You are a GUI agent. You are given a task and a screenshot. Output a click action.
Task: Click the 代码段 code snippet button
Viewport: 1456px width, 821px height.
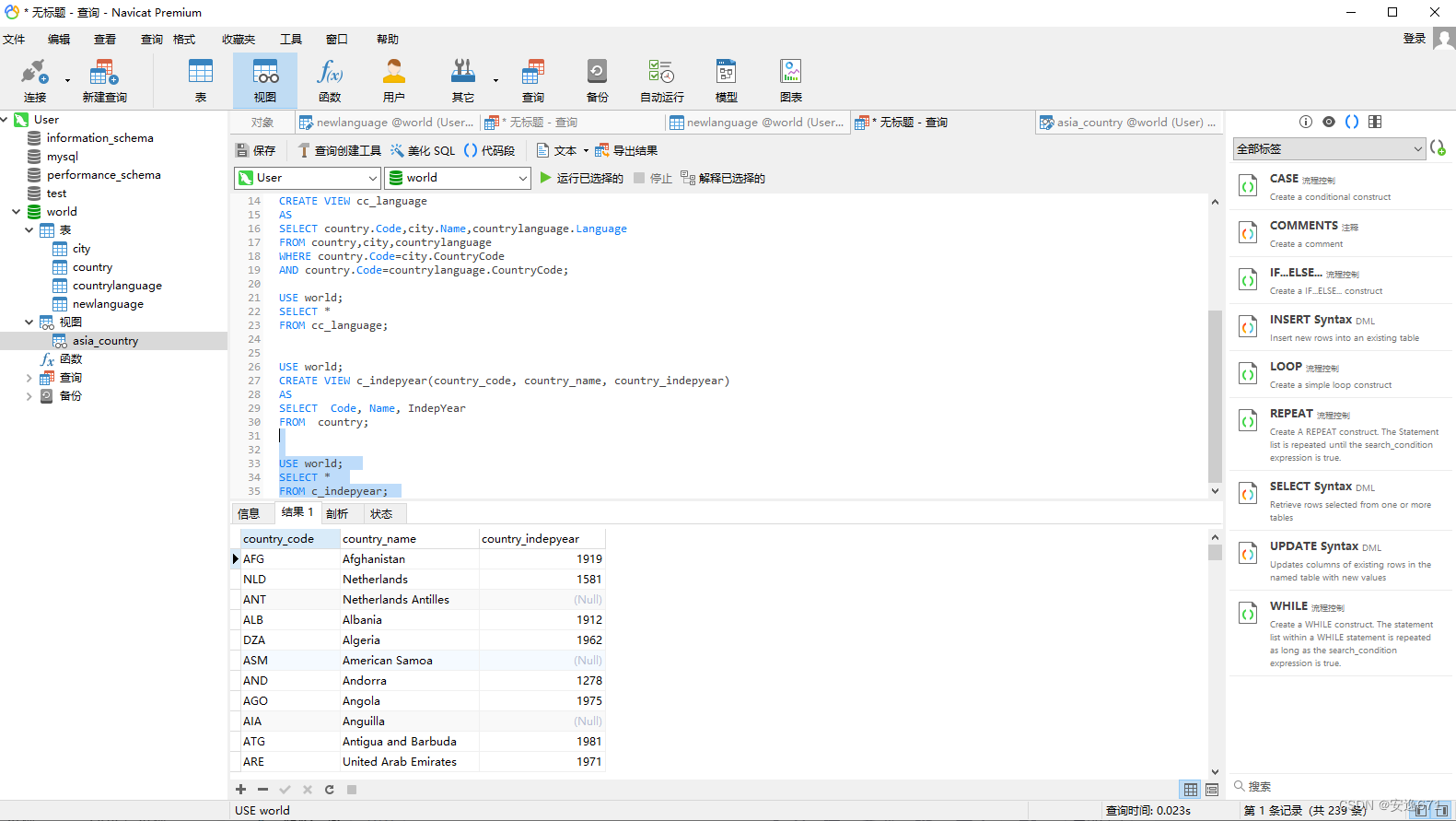(489, 150)
